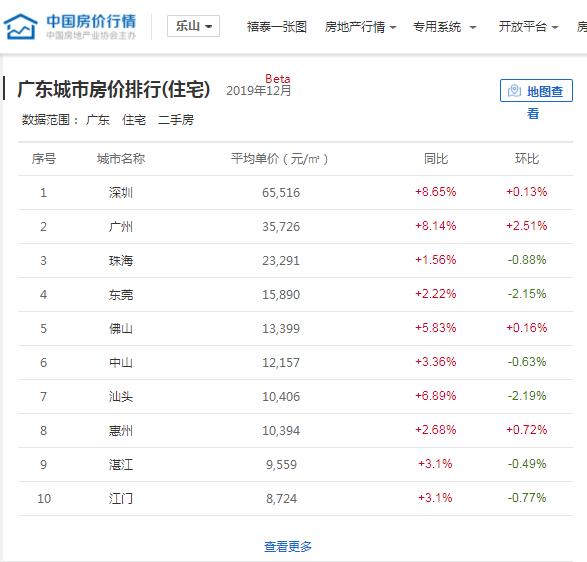587x562 pixels.
Task: Click the price value 15,890
Action: tap(281, 295)
